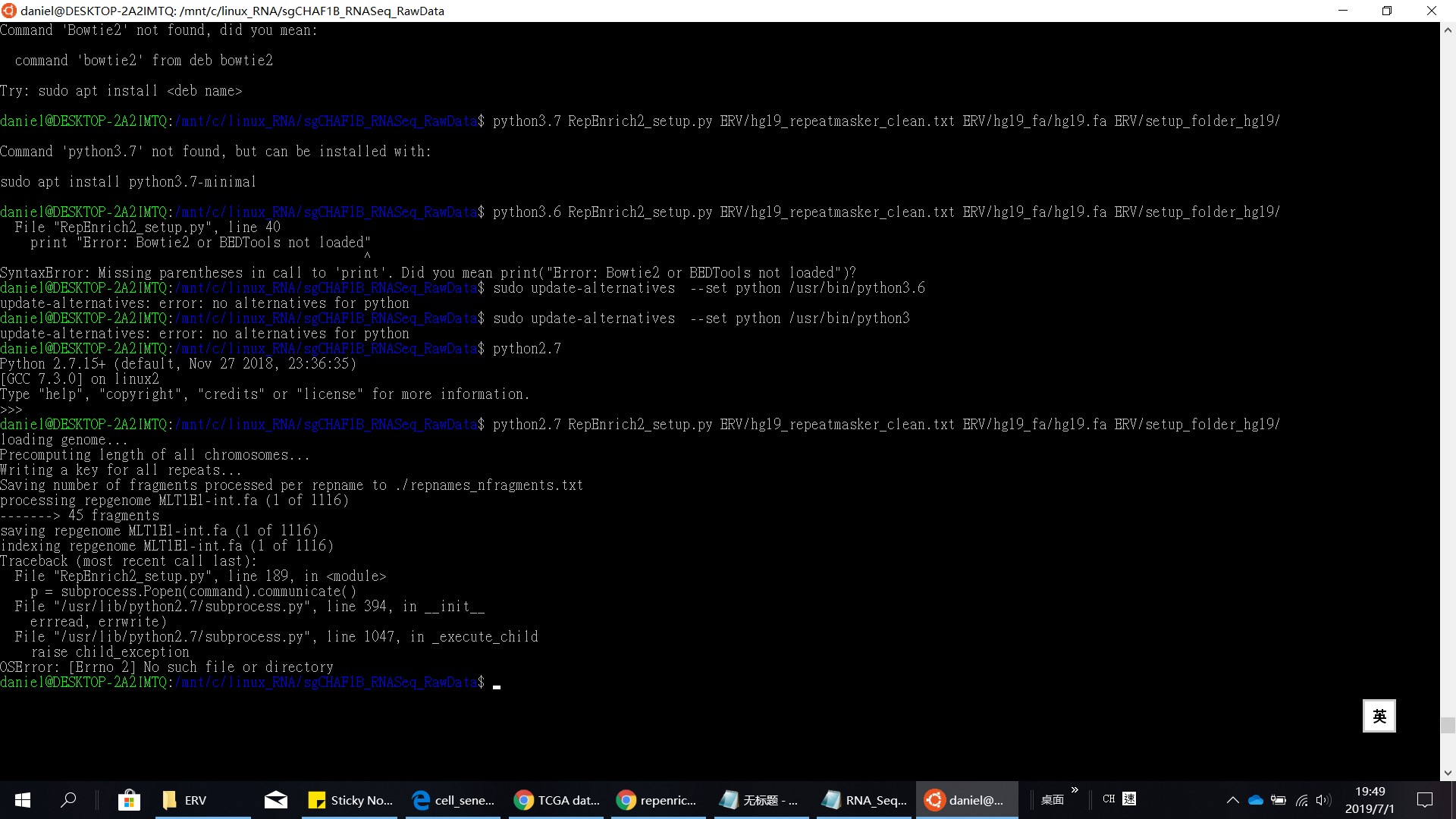Launch the Mail app from the taskbar
The width and height of the screenshot is (1456, 819).
[x=275, y=799]
